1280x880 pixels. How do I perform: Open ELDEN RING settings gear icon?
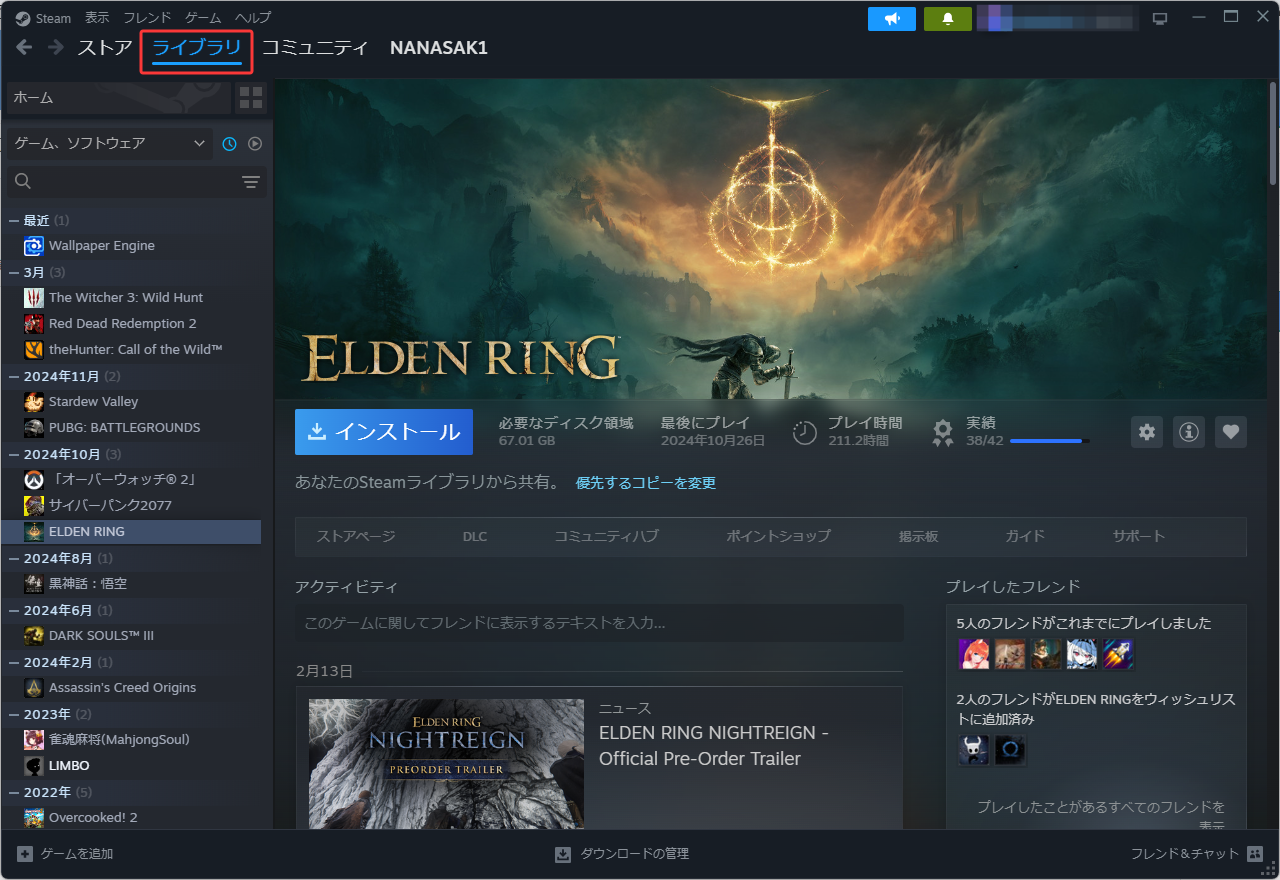pos(1147,432)
